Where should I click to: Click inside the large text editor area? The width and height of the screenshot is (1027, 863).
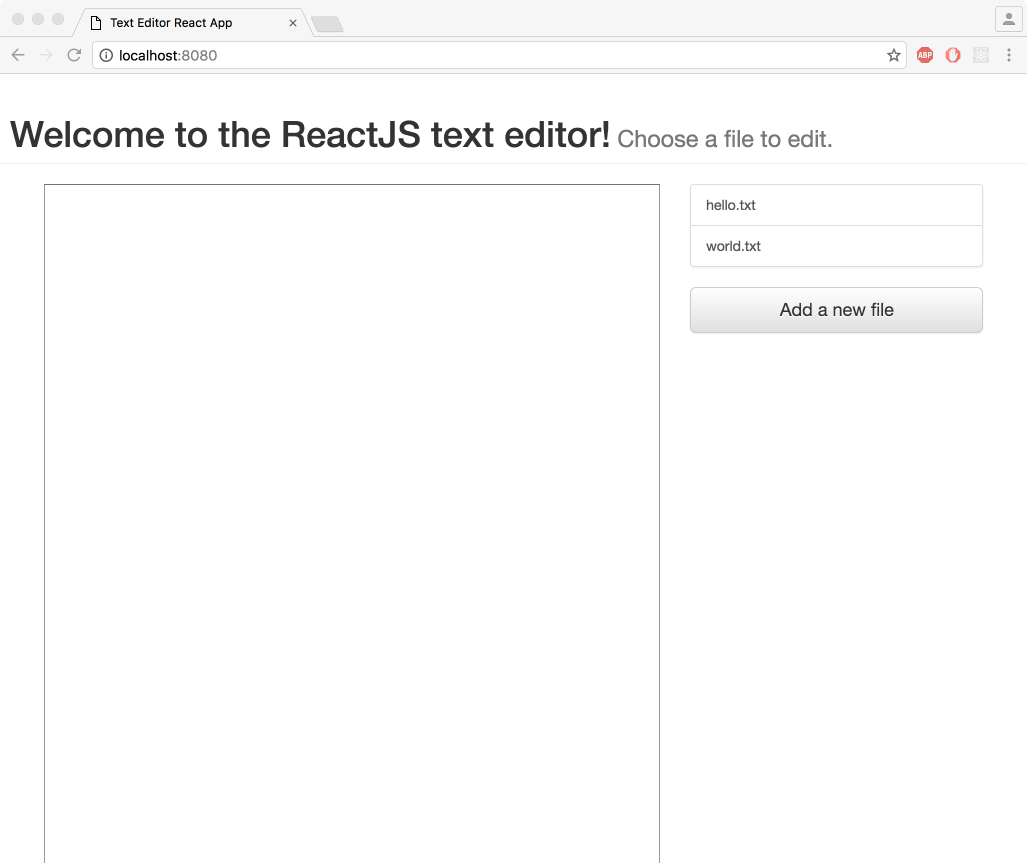(352, 524)
